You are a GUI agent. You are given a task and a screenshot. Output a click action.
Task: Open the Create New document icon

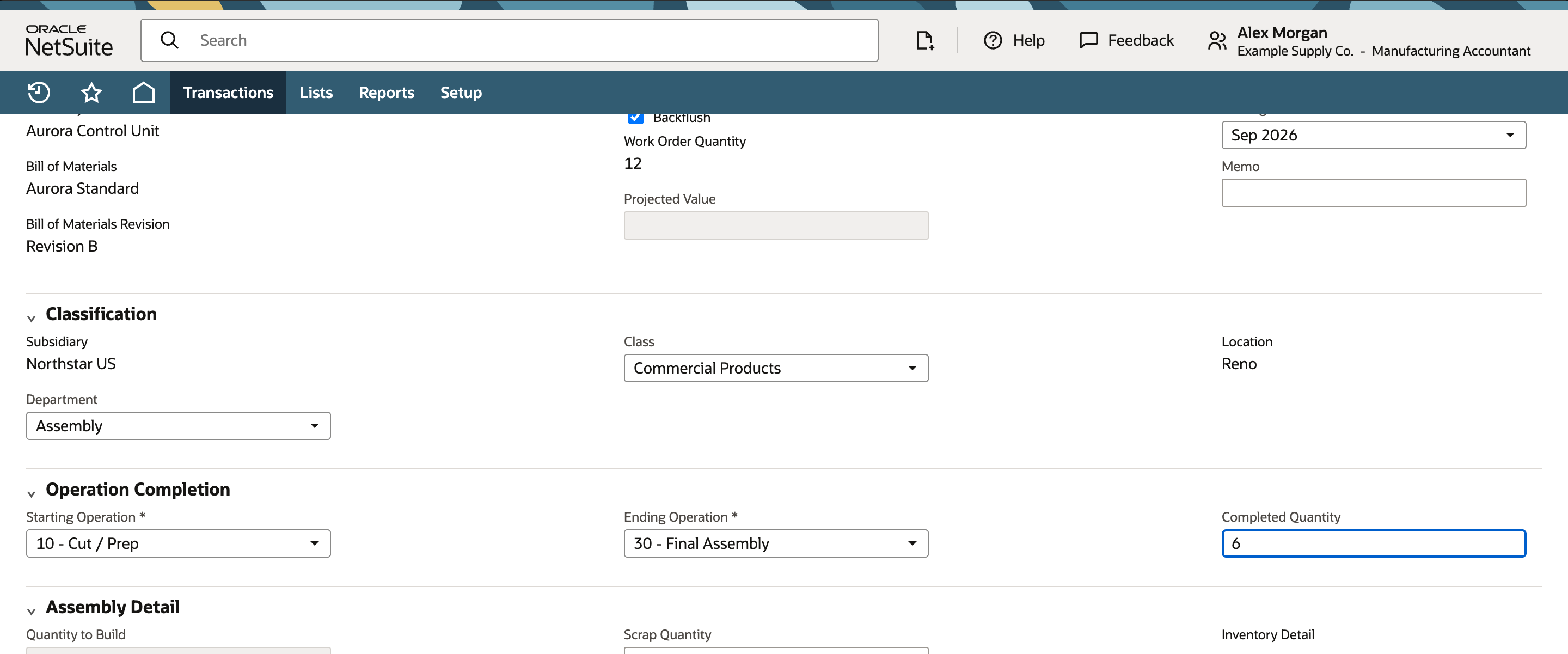924,40
